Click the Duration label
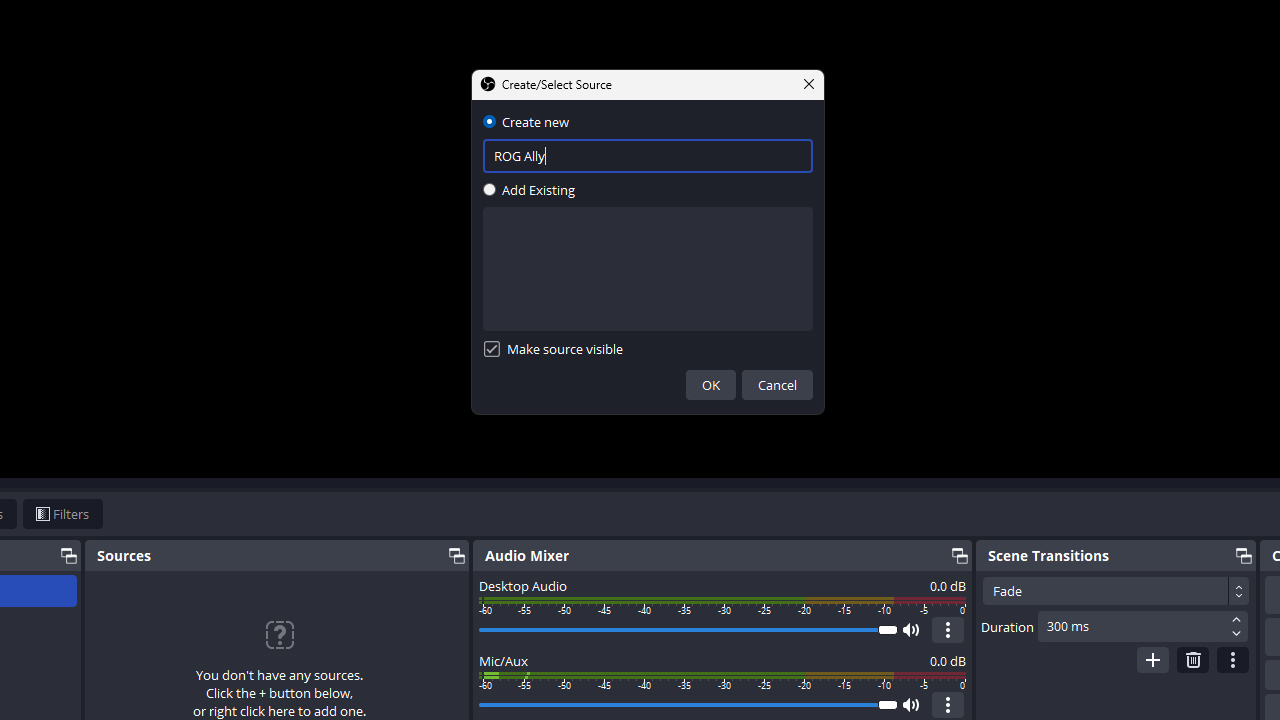This screenshot has width=1280, height=720. point(1007,627)
